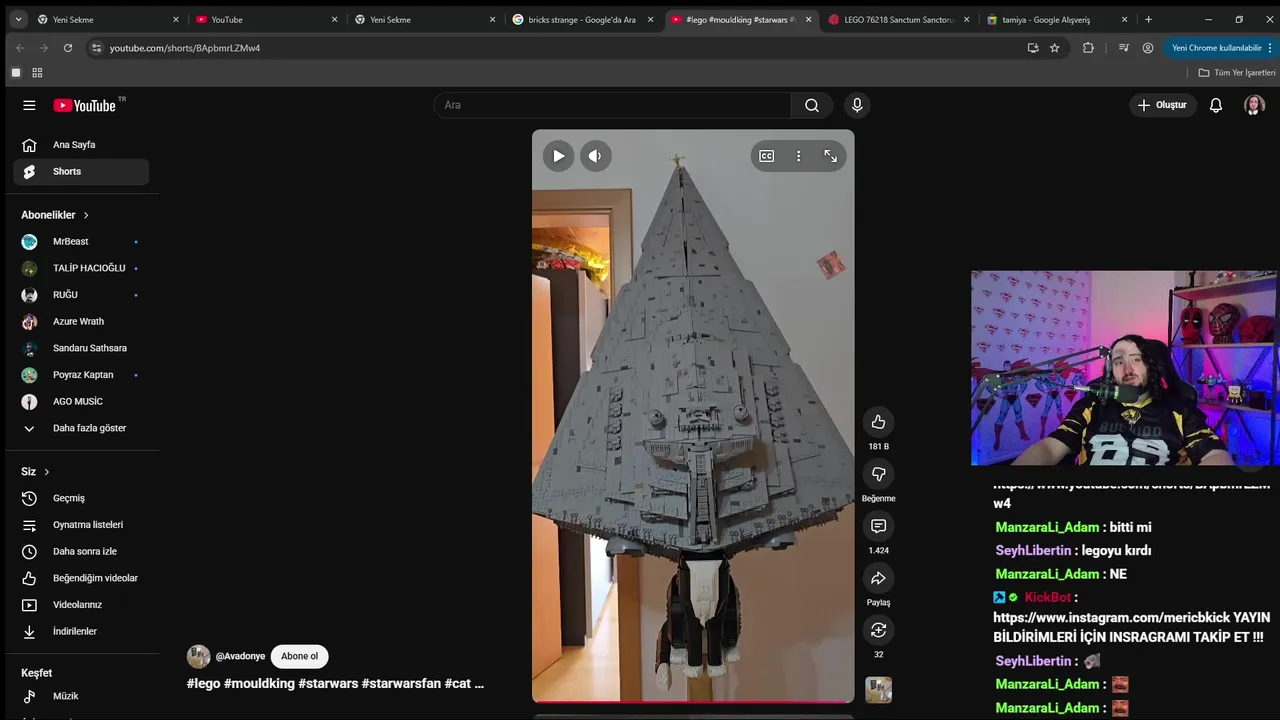Viewport: 1280px width, 720px height.
Task: Open the bookmarks bar apps grid icon
Action: (x=37, y=73)
